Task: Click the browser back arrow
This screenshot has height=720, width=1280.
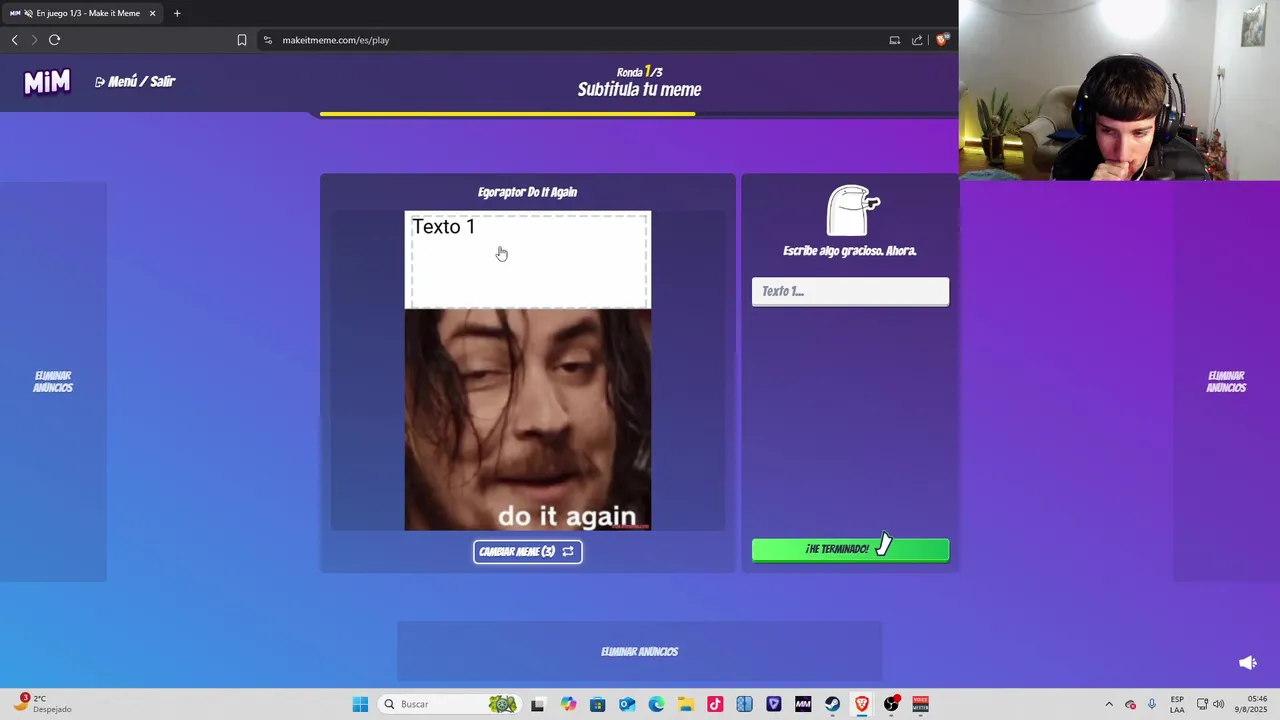Action: click(14, 40)
